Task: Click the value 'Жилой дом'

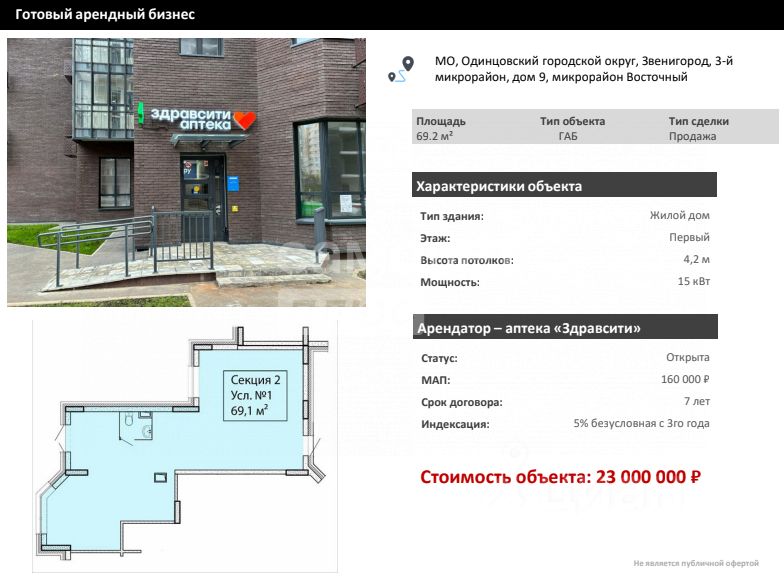Action: pos(680,216)
